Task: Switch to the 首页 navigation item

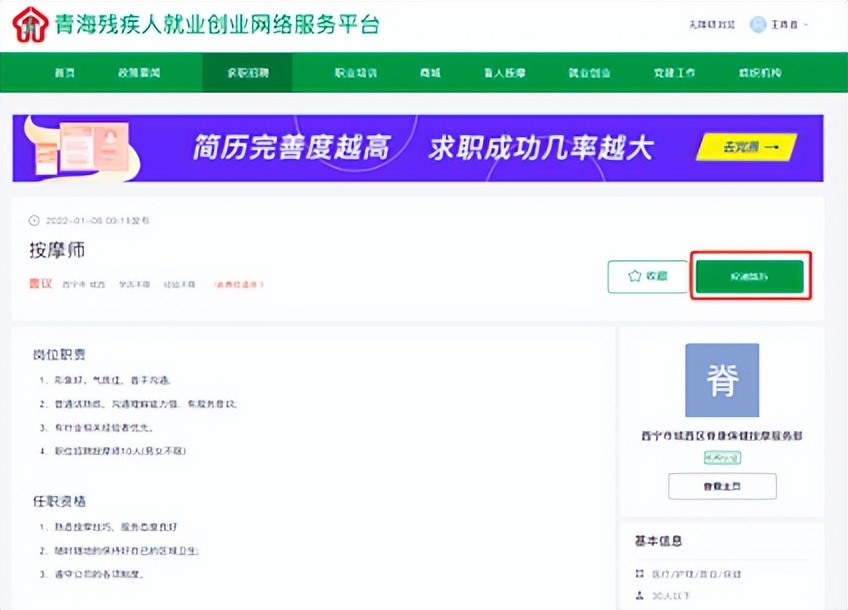Action: 64,73
